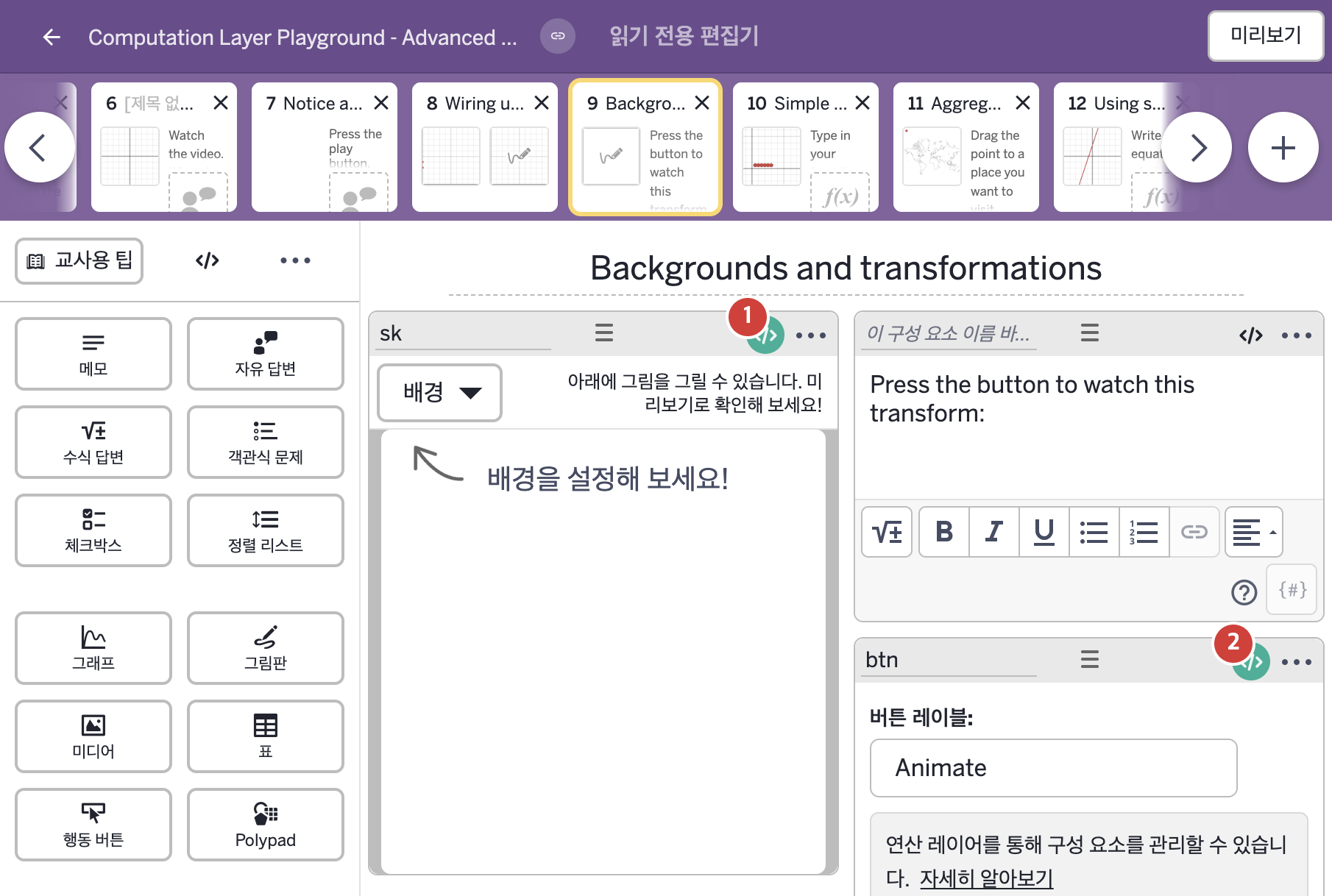Add a 그래프 graph component
Image resolution: width=1332 pixels, height=896 pixels.
93,648
